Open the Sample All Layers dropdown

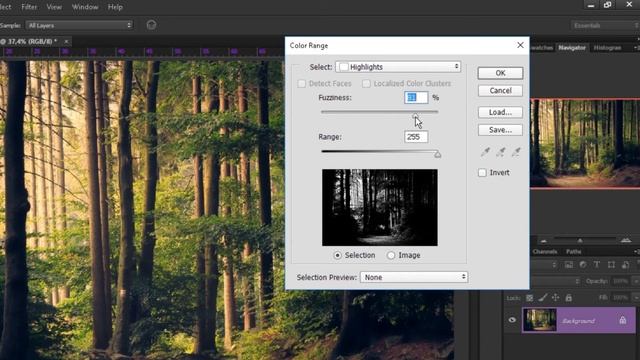coord(80,25)
